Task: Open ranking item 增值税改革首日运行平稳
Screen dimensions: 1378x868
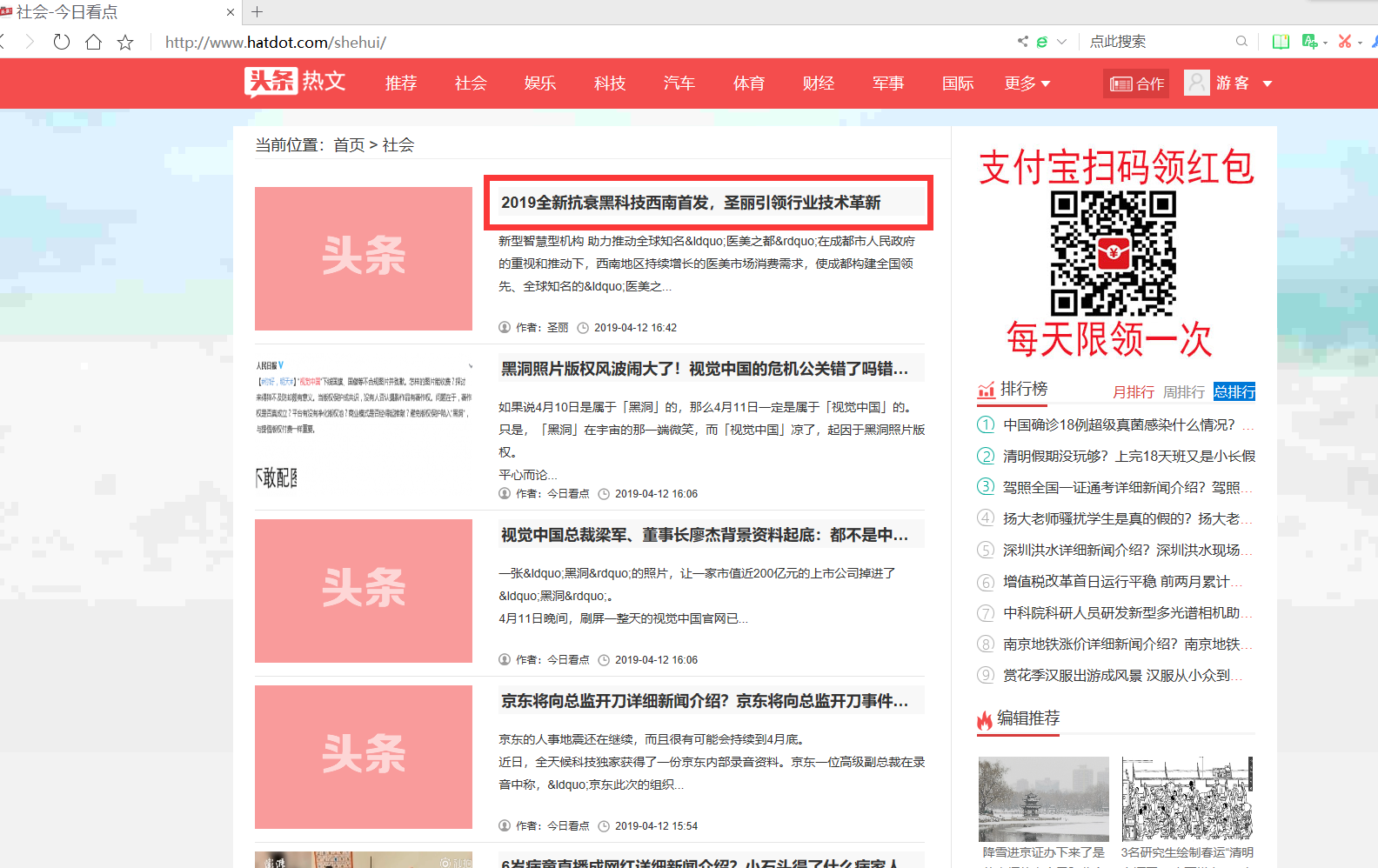Action: coord(1123,581)
